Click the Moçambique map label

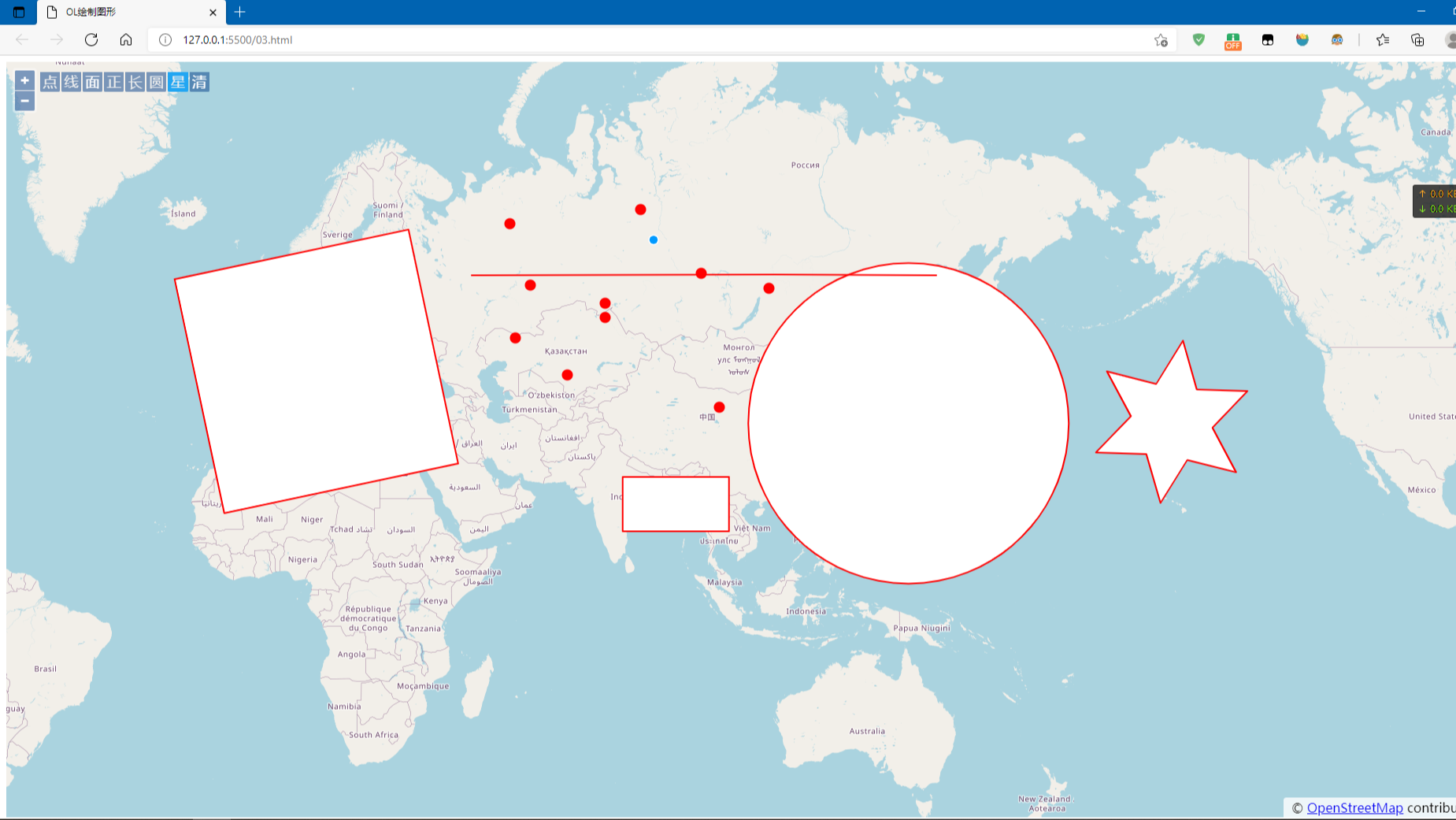click(423, 686)
